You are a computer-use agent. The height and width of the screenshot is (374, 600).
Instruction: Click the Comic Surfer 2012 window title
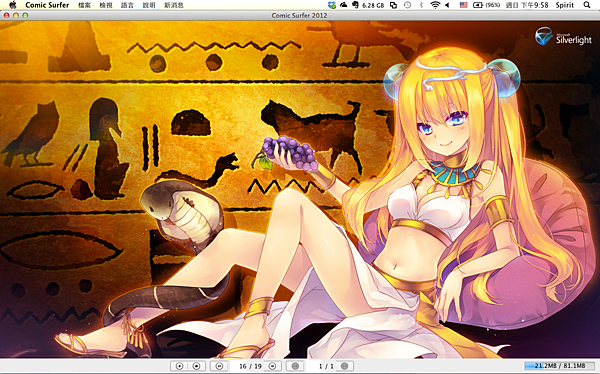click(x=299, y=15)
